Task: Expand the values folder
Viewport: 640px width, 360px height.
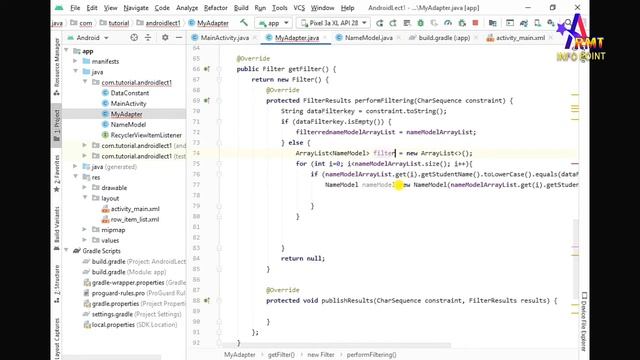Action: [x=85, y=240]
